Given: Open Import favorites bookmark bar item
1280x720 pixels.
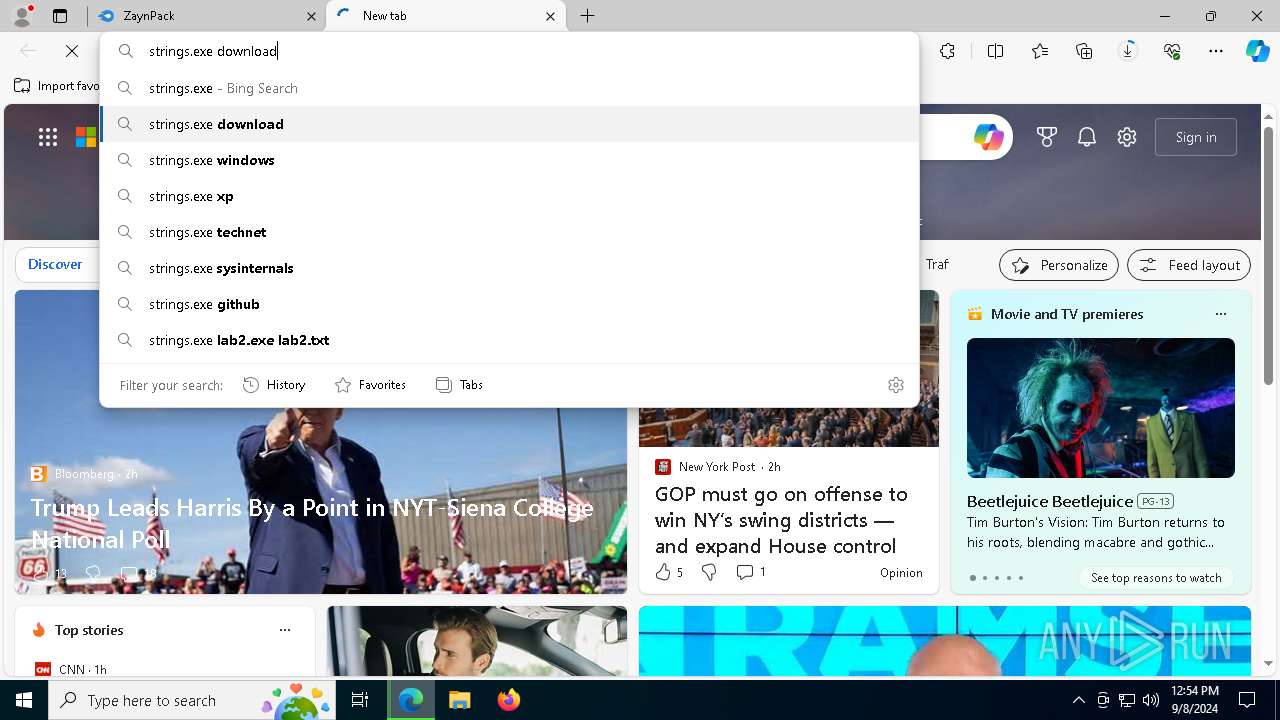Looking at the screenshot, I should [x=56, y=86].
